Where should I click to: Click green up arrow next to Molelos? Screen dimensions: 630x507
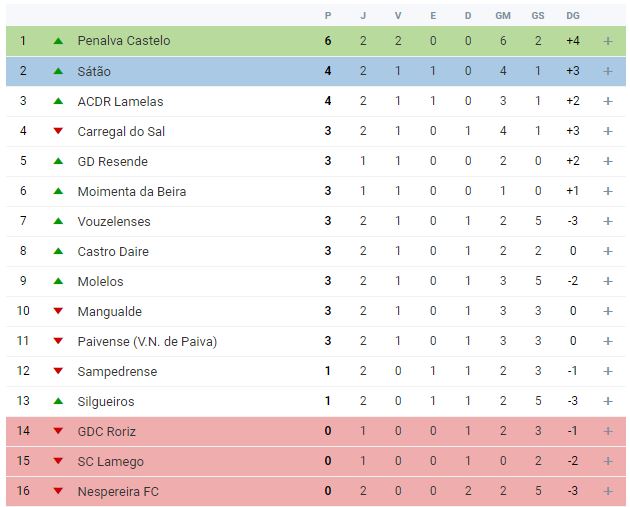pyautogui.click(x=58, y=281)
